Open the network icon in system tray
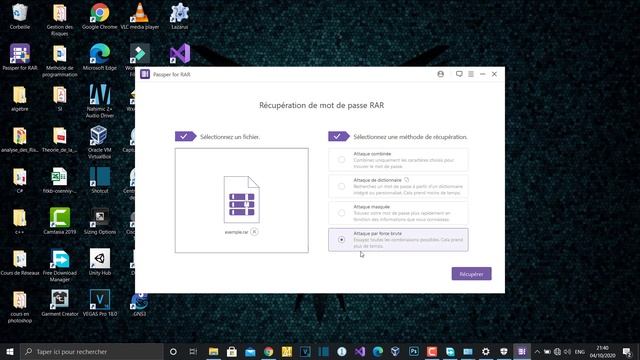Screen dimensions: 640x360 click(557, 351)
